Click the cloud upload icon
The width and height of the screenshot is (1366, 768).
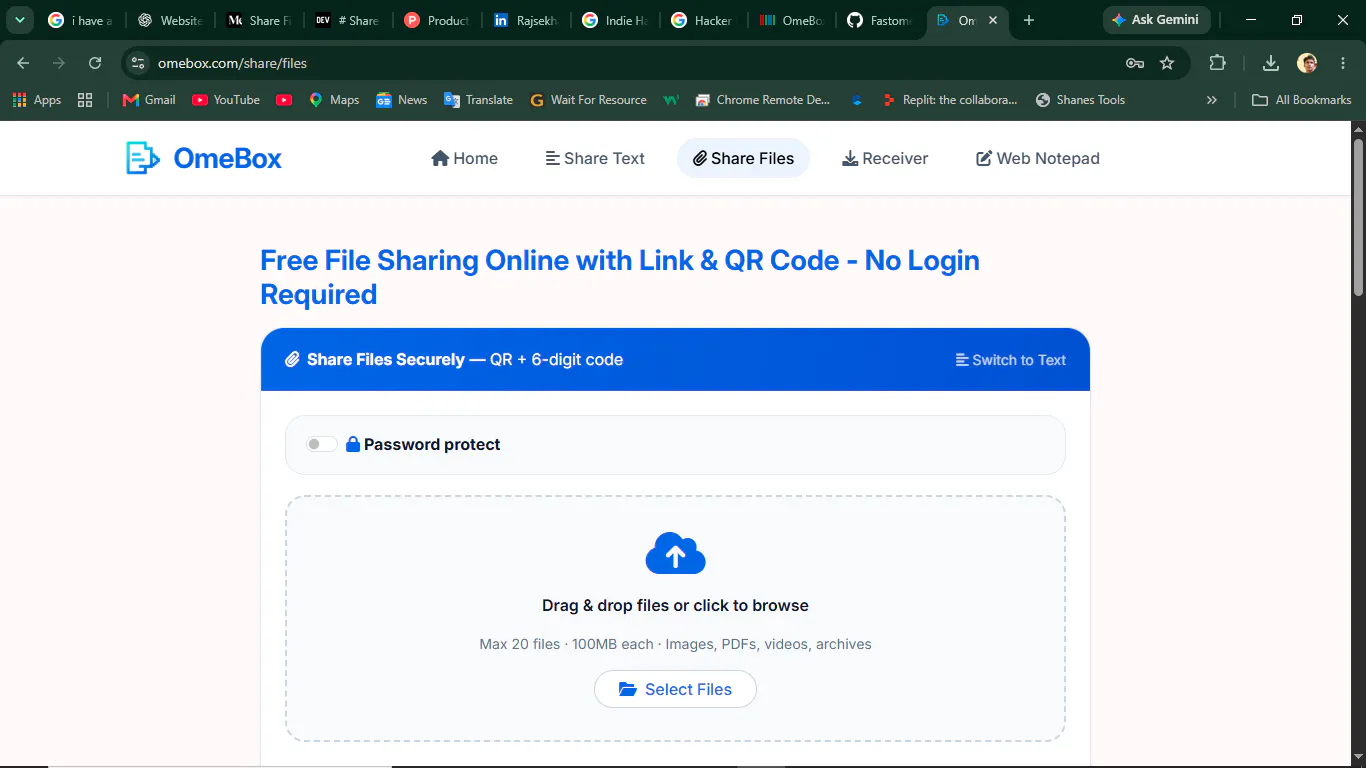[x=675, y=553]
